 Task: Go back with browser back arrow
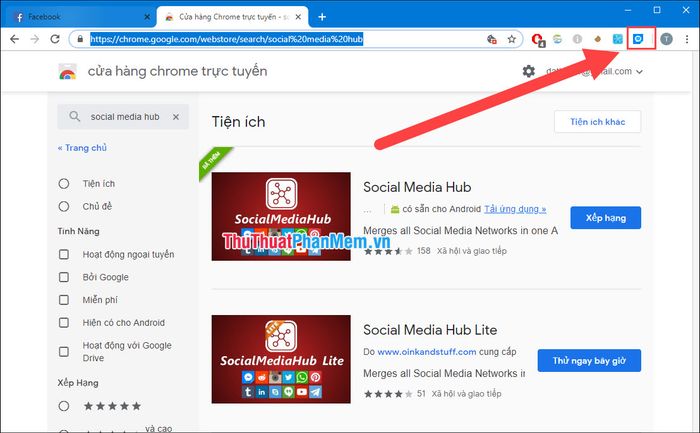pos(14,39)
